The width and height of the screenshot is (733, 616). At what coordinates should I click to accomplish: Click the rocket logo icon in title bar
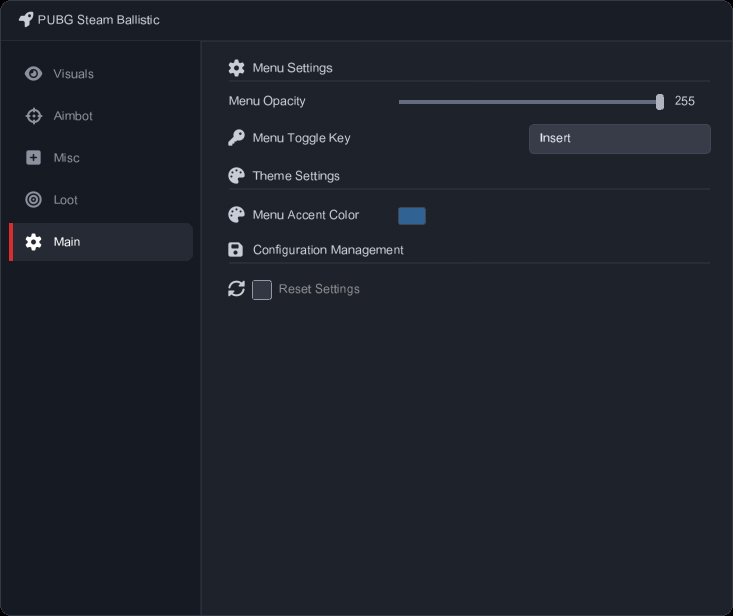click(x=26, y=20)
